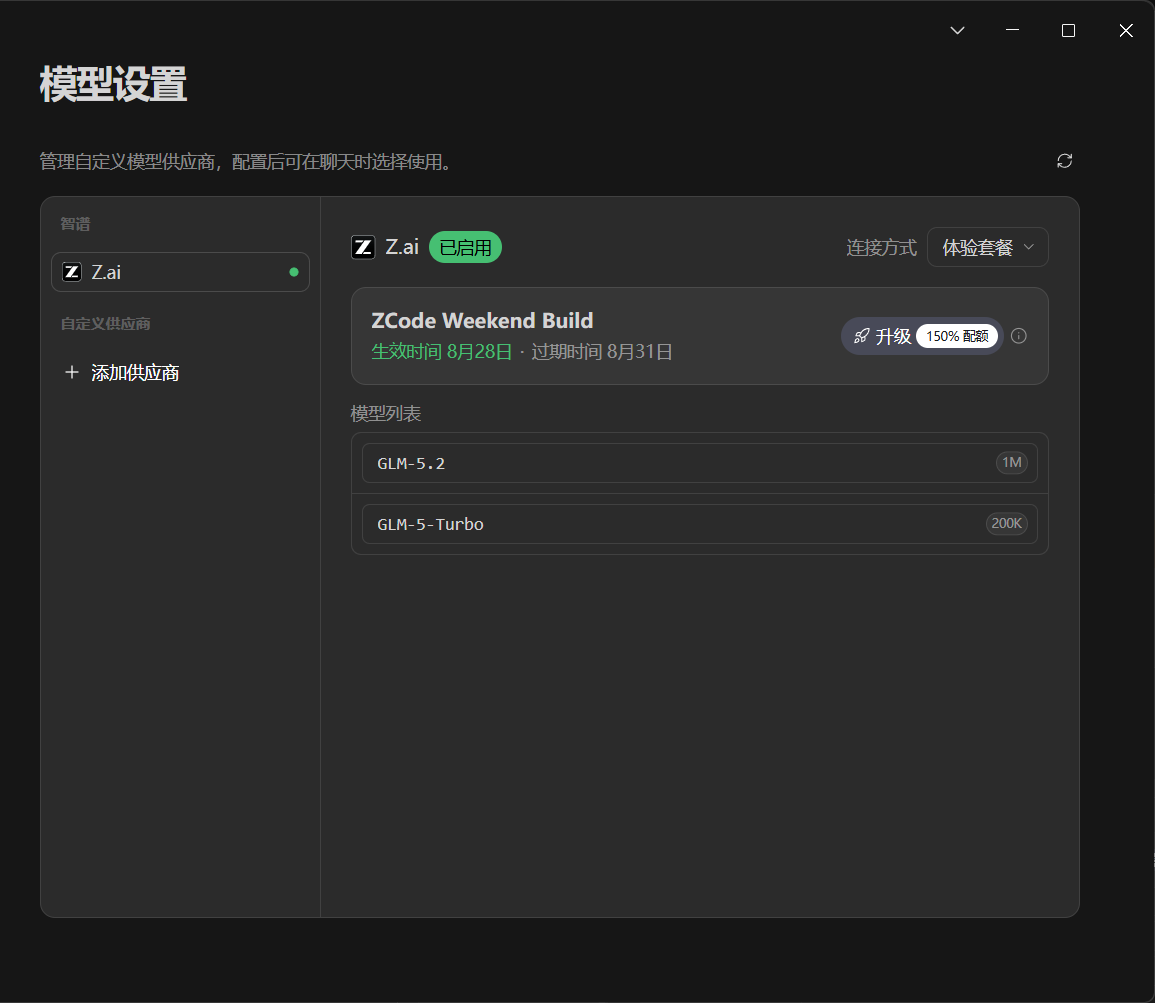Click the 自定义供应商 section label
This screenshot has width=1155, height=1003.
pos(105,324)
